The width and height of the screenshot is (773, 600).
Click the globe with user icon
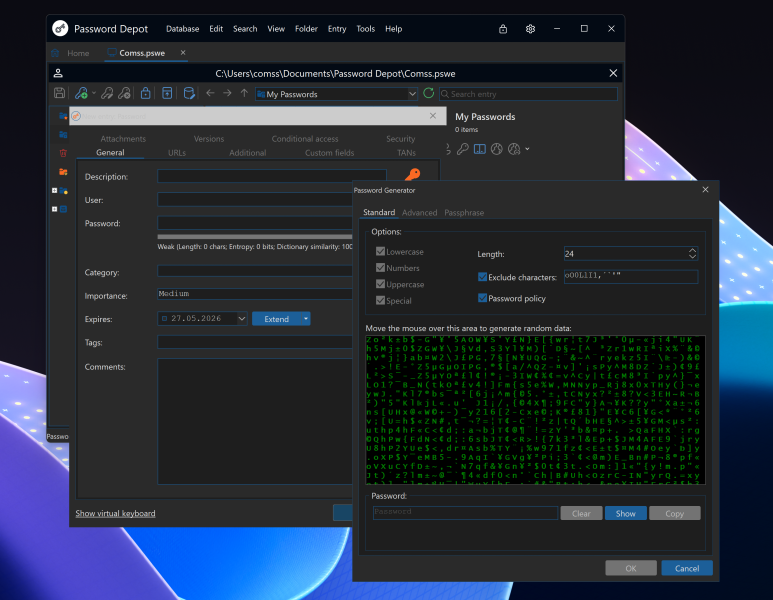514,149
